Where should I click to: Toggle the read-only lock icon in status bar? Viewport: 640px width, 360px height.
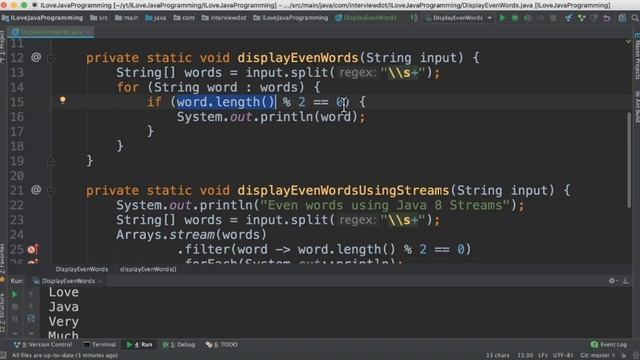[624, 356]
